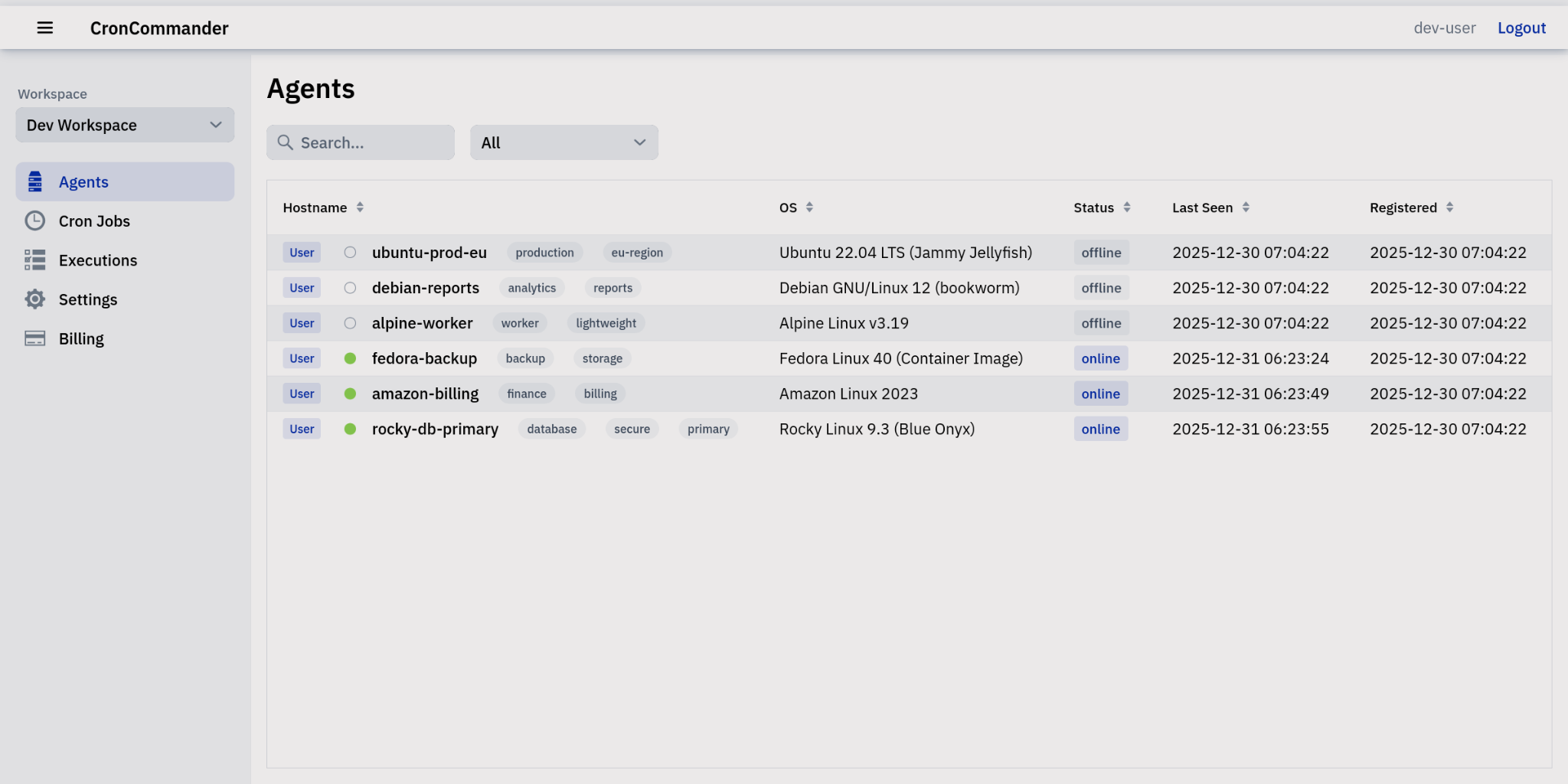Click the production tag on ubuntu-prod-eu
This screenshot has width=1568, height=784.
click(544, 252)
